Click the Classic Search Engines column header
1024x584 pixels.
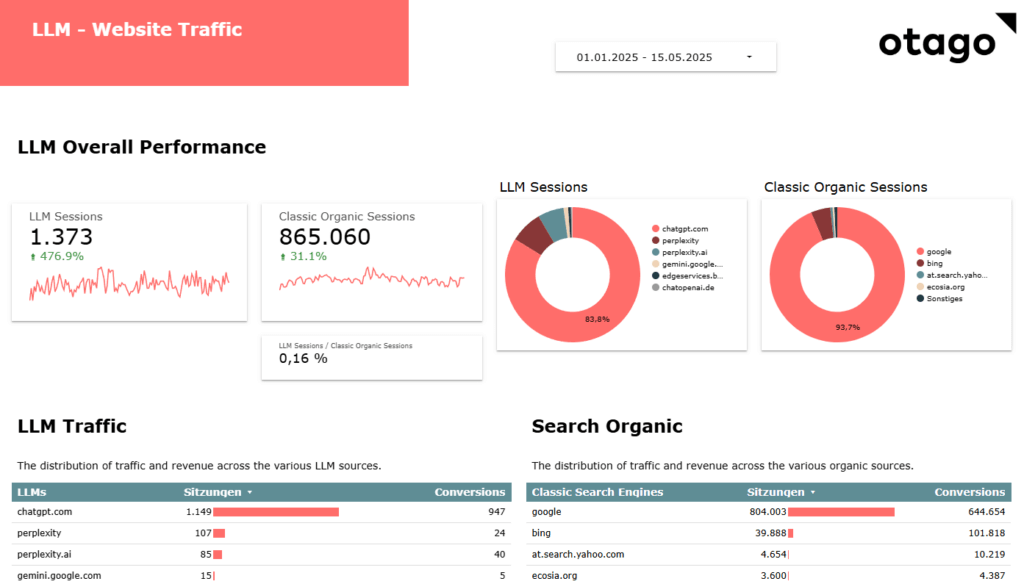pos(597,492)
